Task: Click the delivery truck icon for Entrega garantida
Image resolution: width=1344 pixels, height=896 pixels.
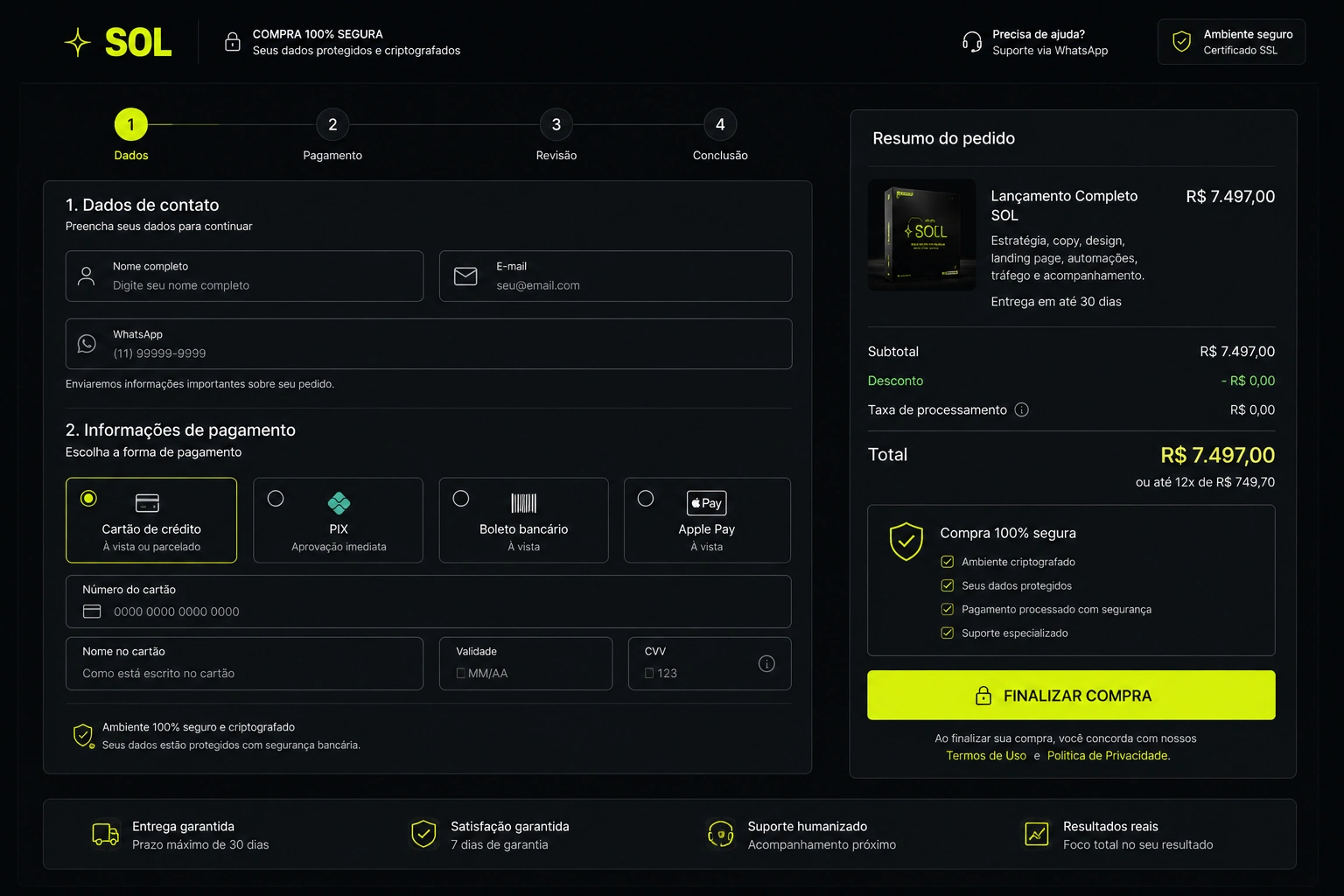Action: (x=106, y=835)
